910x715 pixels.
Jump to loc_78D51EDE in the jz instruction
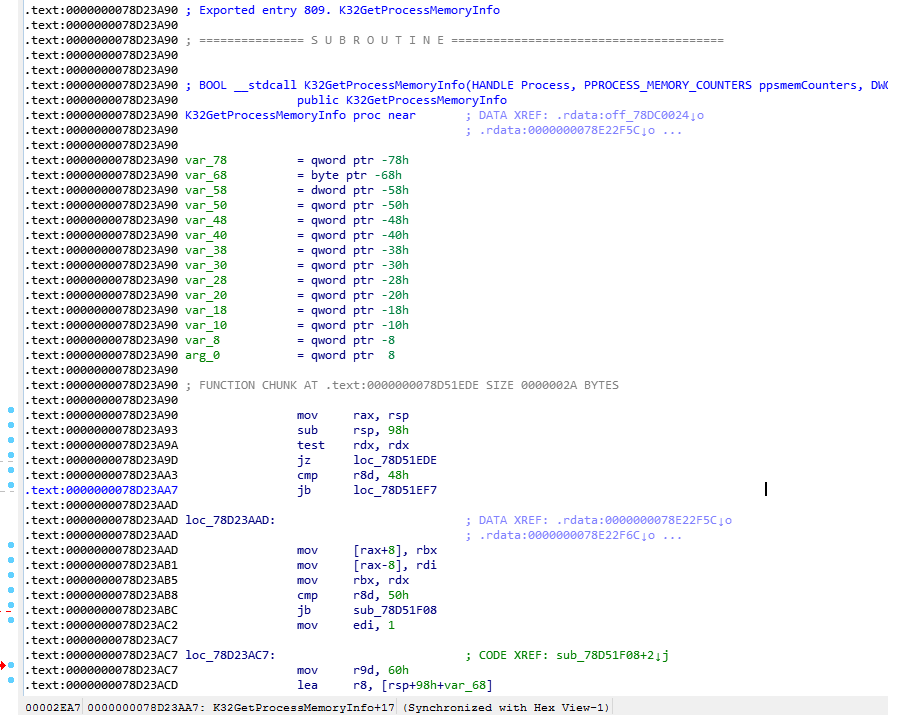(x=395, y=460)
